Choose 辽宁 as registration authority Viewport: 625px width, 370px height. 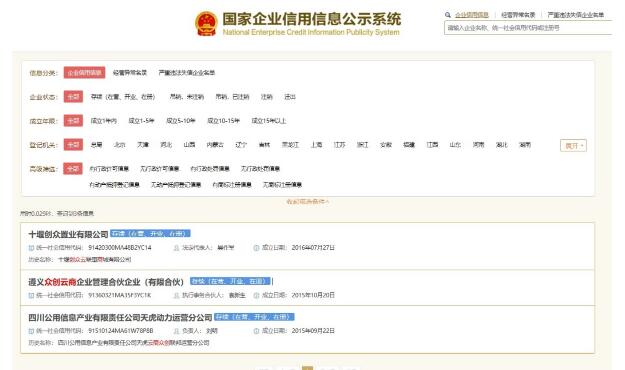point(241,145)
